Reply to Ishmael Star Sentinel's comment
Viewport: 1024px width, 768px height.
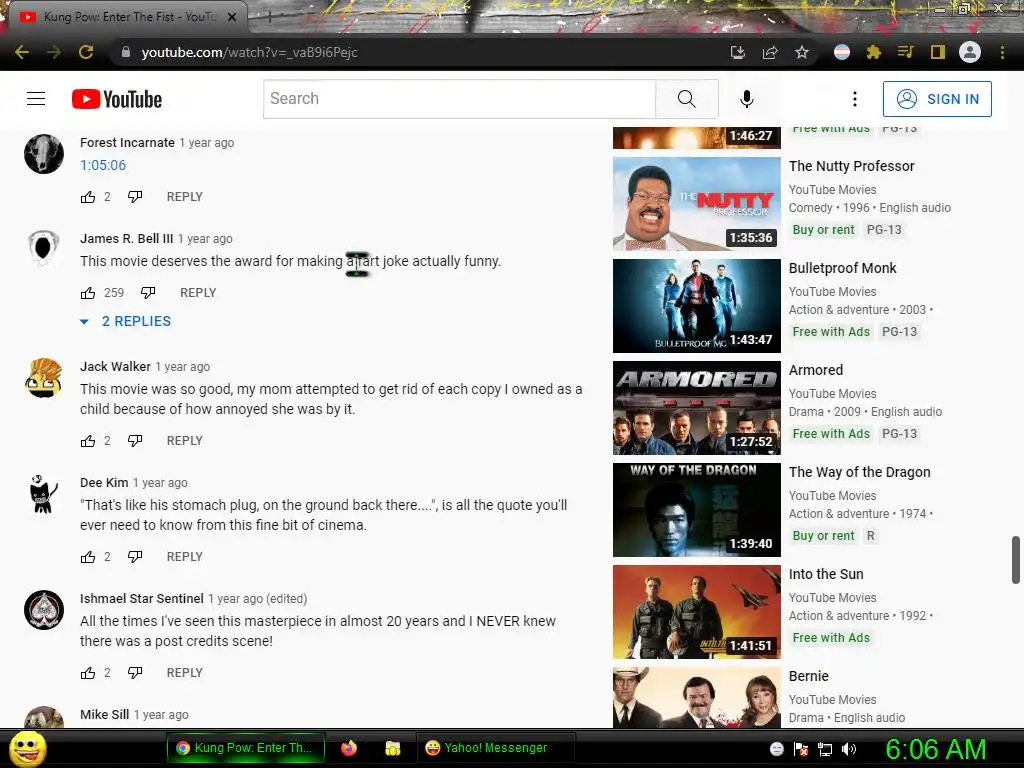pyautogui.click(x=185, y=673)
